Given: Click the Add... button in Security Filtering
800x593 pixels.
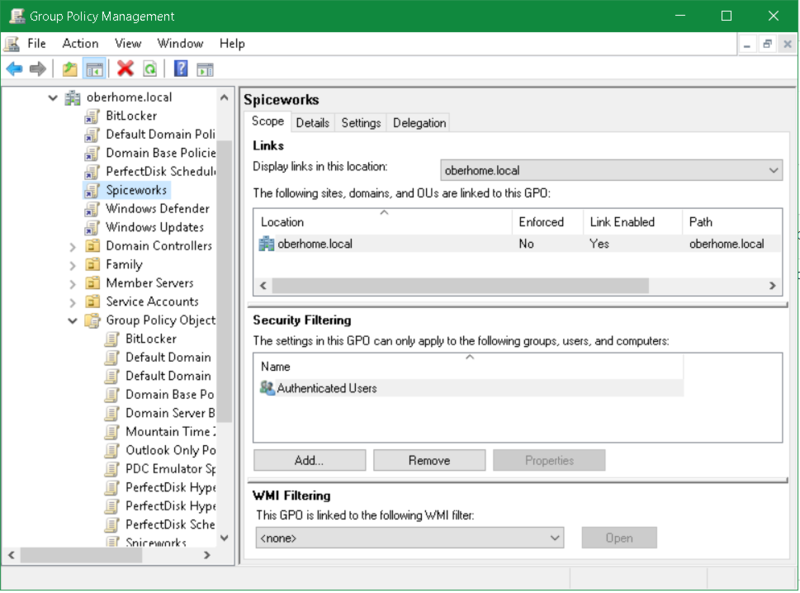Looking at the screenshot, I should point(309,461).
